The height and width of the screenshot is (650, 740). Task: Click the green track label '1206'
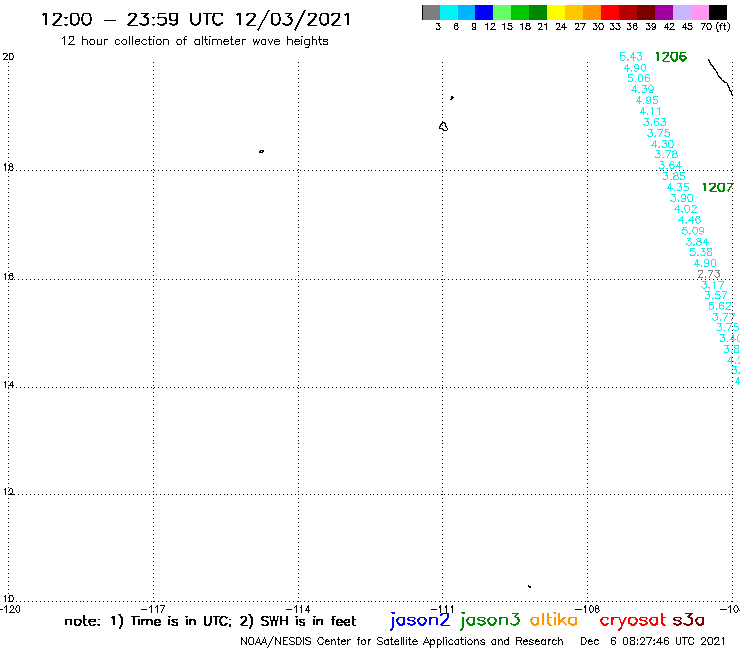point(671,57)
